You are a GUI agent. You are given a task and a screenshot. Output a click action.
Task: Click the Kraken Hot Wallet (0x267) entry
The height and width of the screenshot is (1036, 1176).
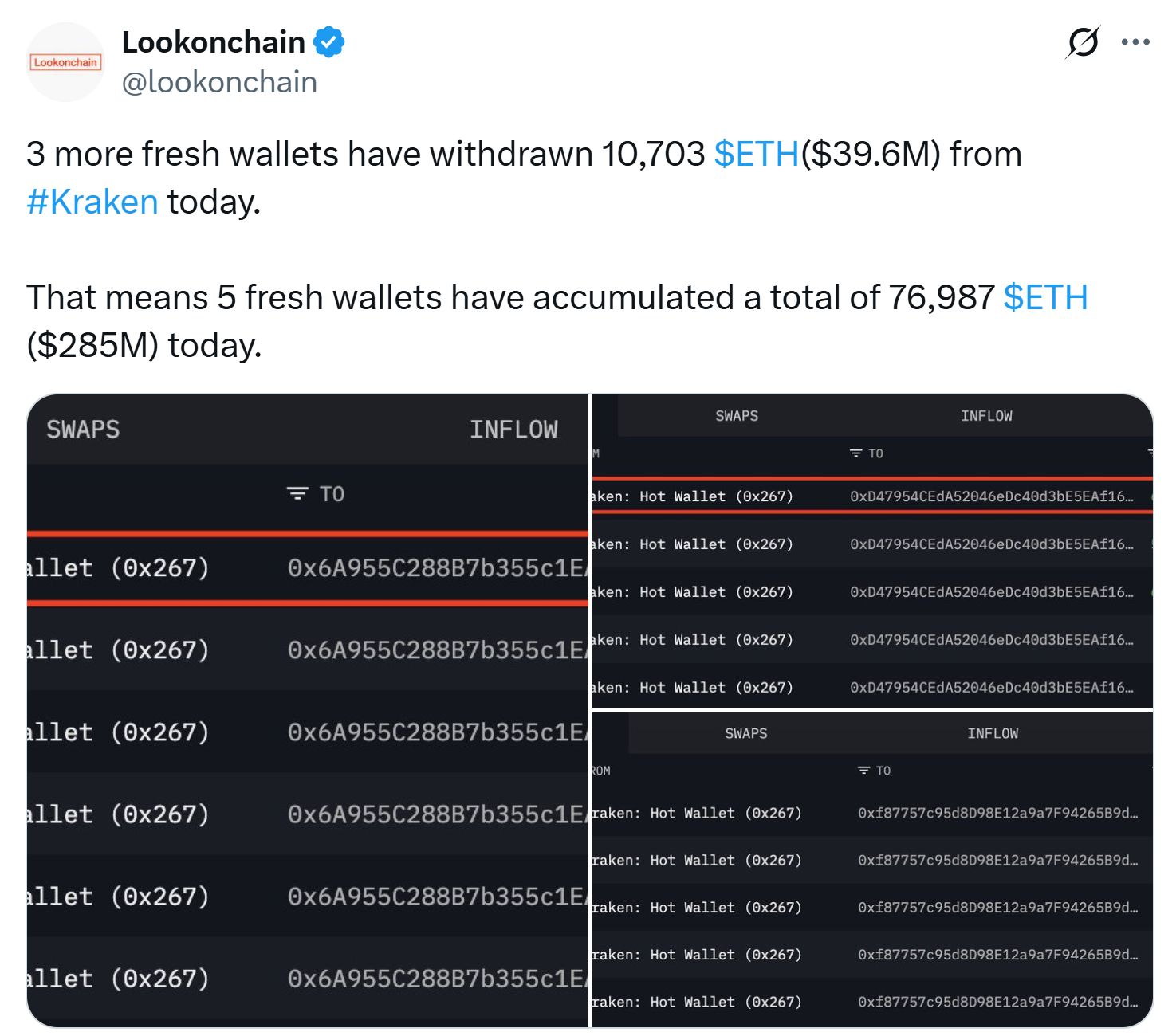[691, 496]
